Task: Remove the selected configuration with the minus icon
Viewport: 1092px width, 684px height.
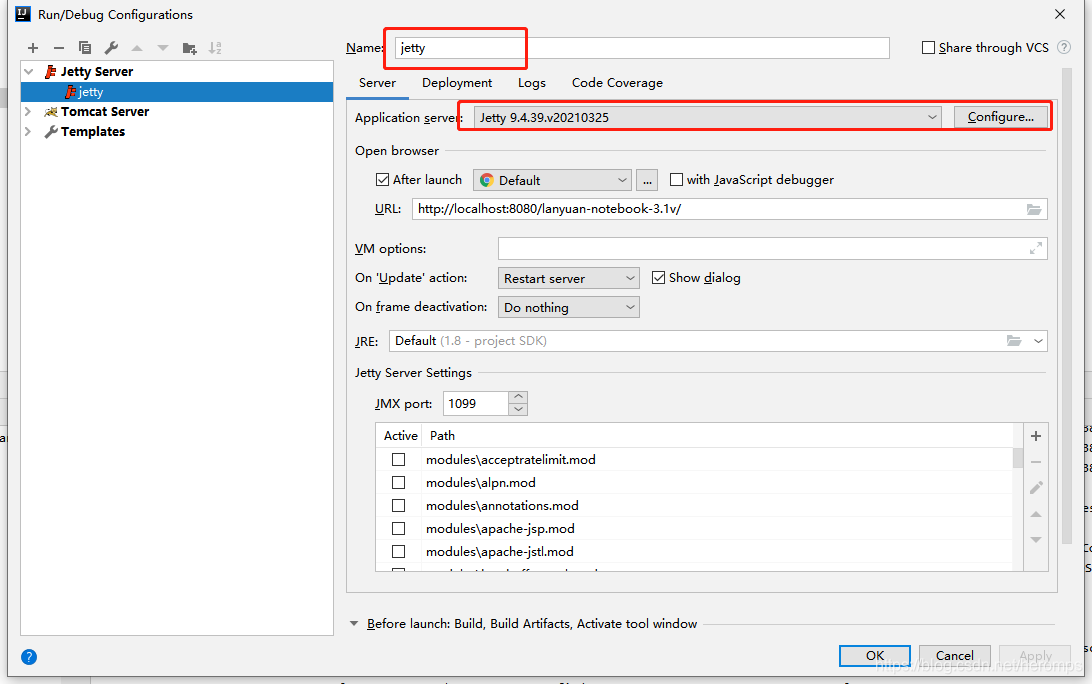Action: coord(59,48)
